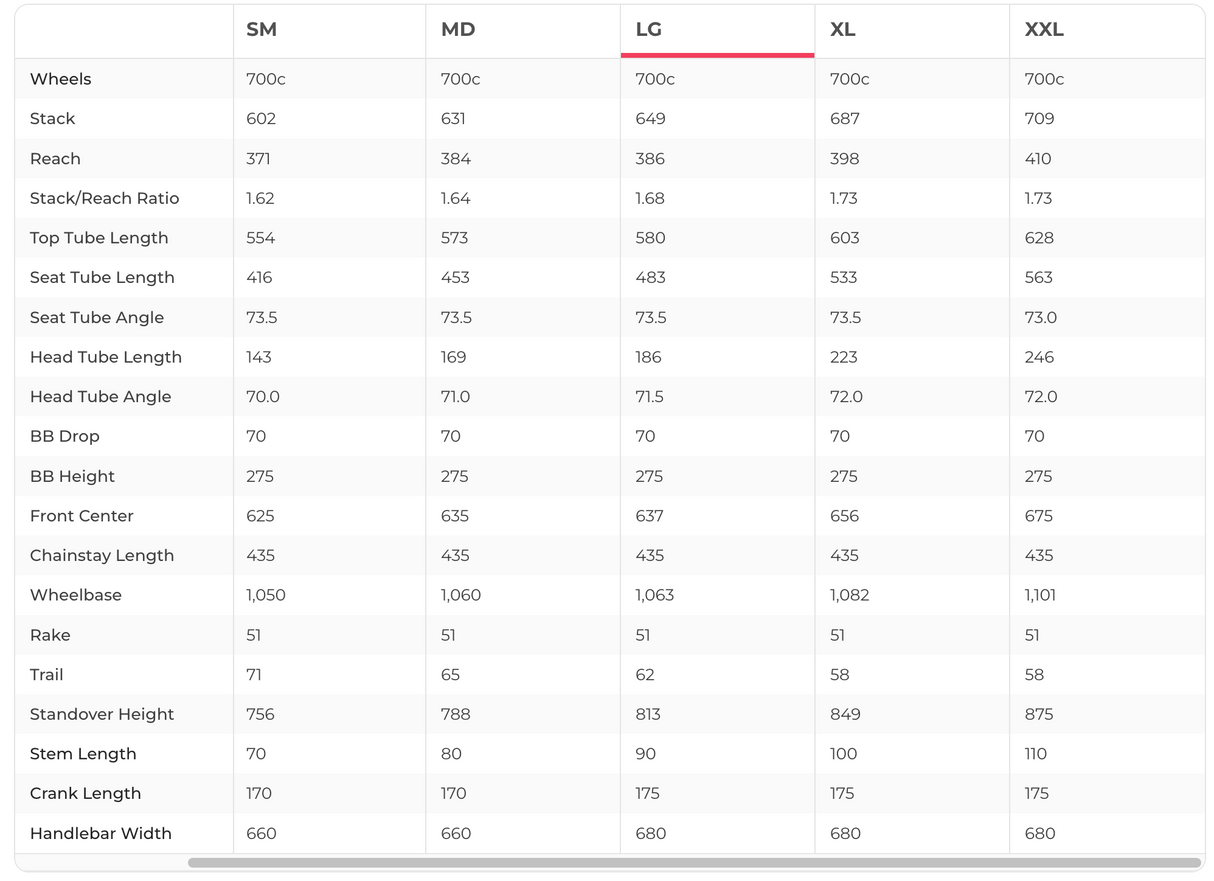Image resolution: width=1214 pixels, height=881 pixels.
Task: Click the XL stem length value 100
Action: click(844, 754)
